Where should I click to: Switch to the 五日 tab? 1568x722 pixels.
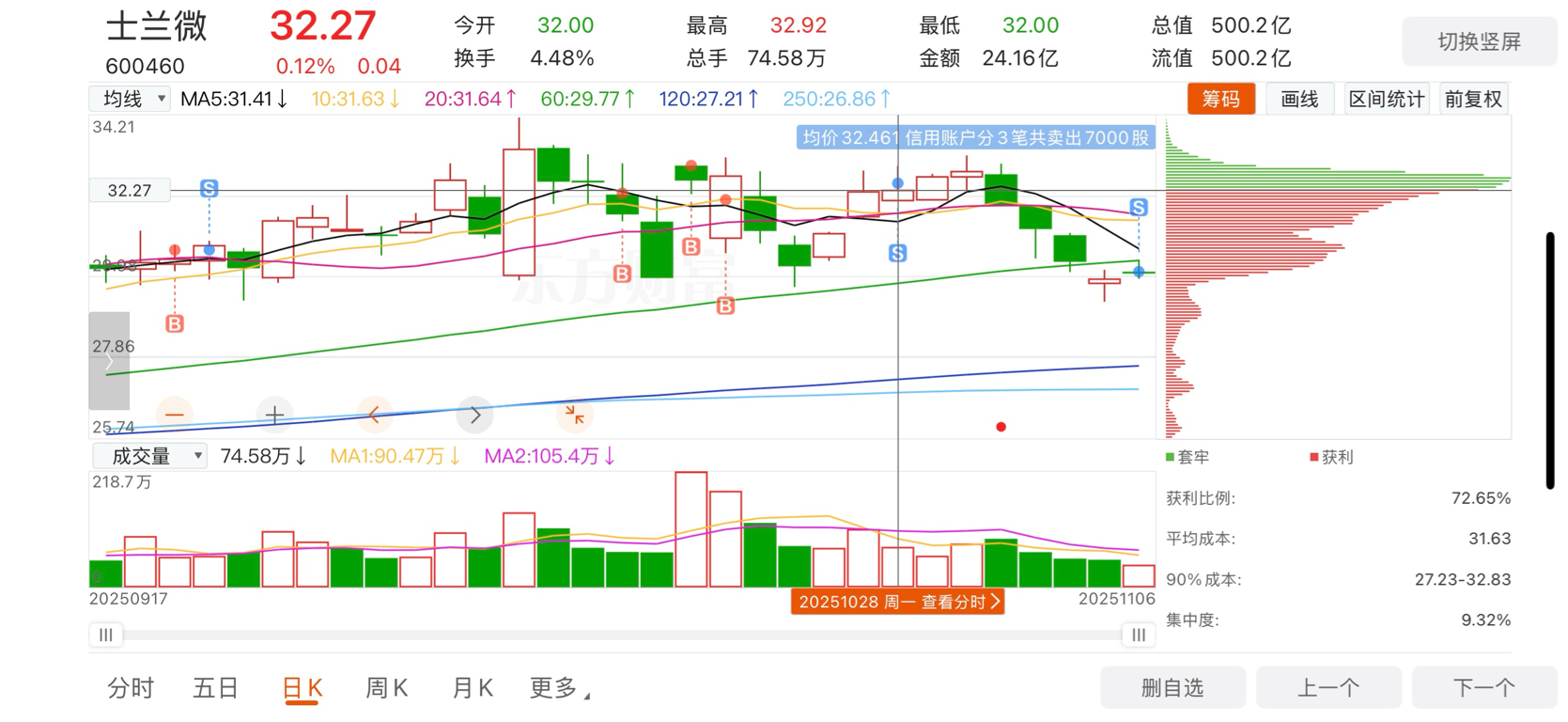(x=216, y=688)
